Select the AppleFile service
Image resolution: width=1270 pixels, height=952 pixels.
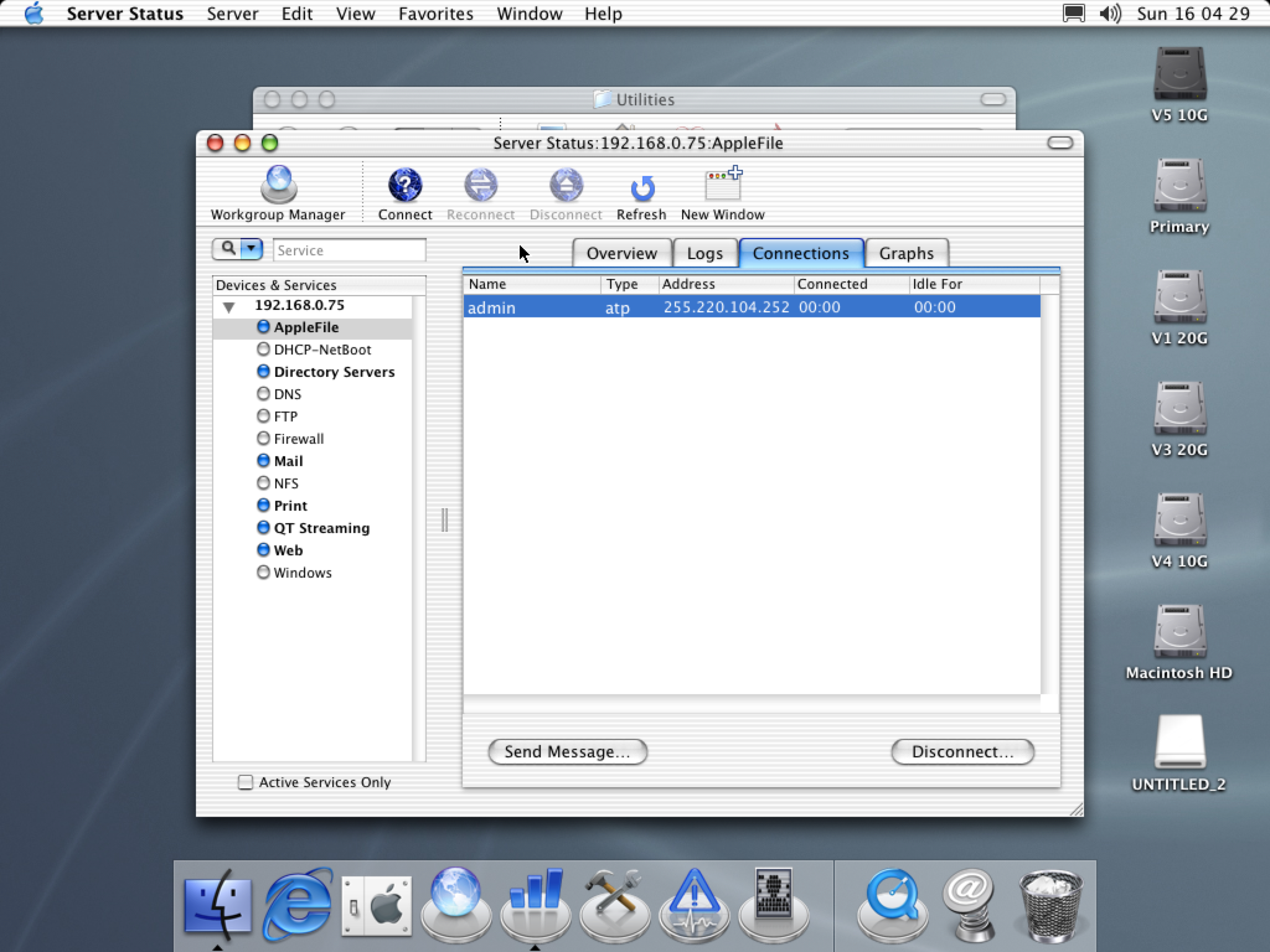[x=313, y=327]
